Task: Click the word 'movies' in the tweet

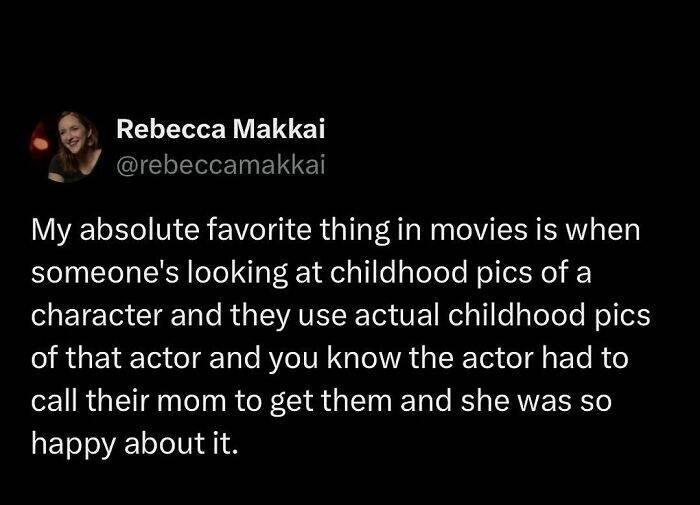Action: 490,232
